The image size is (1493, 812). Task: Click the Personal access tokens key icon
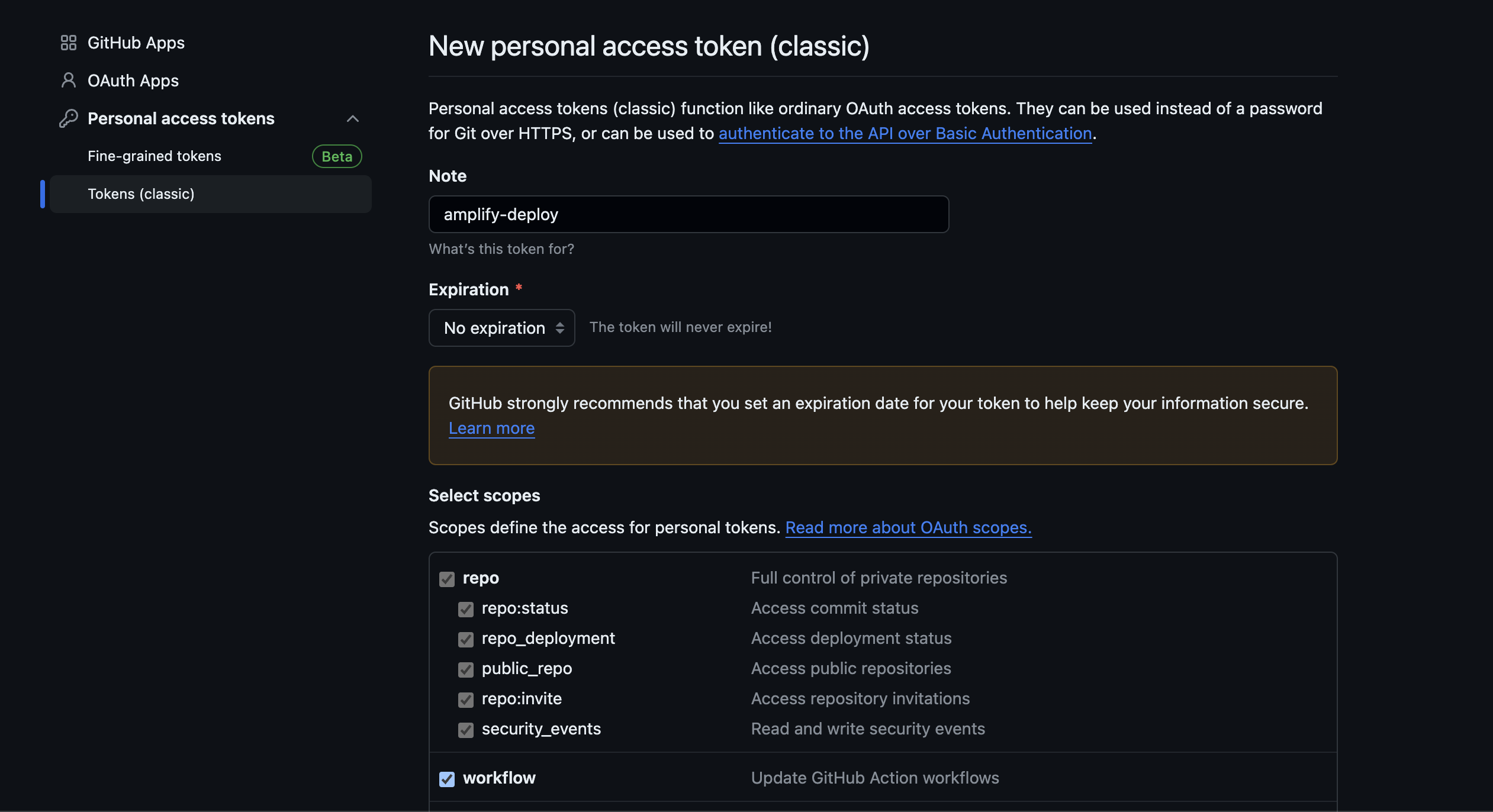tap(69, 118)
